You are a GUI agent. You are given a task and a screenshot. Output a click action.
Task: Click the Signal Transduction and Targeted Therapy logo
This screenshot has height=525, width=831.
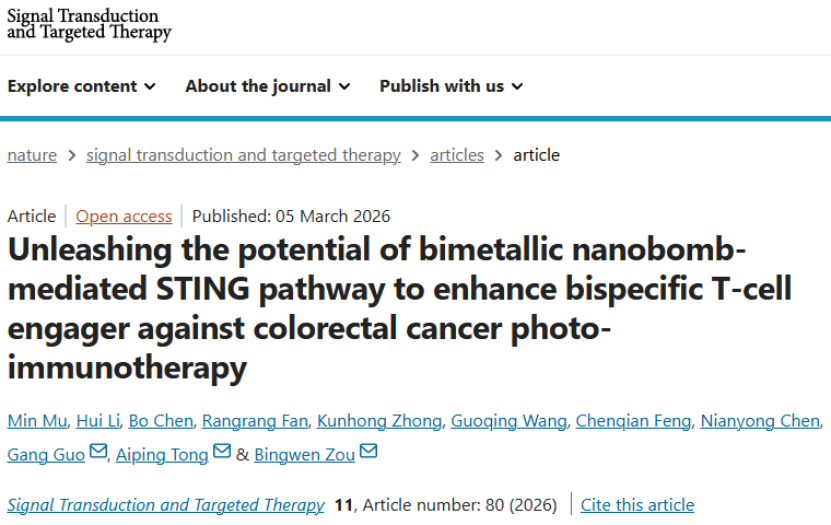(88, 24)
